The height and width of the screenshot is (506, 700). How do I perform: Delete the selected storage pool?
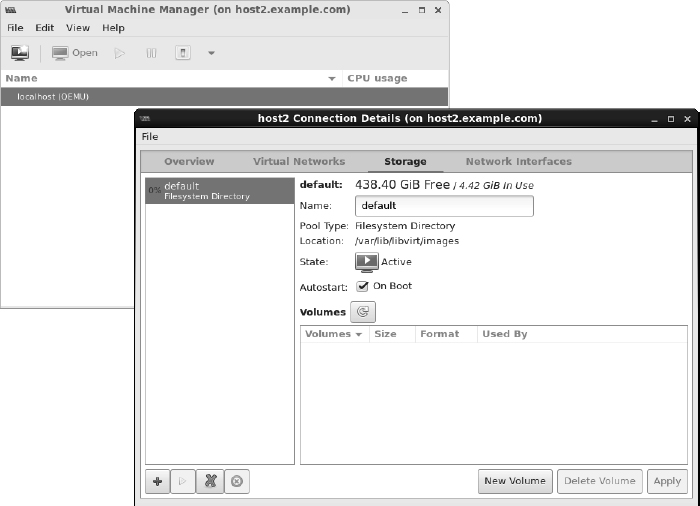(237, 481)
